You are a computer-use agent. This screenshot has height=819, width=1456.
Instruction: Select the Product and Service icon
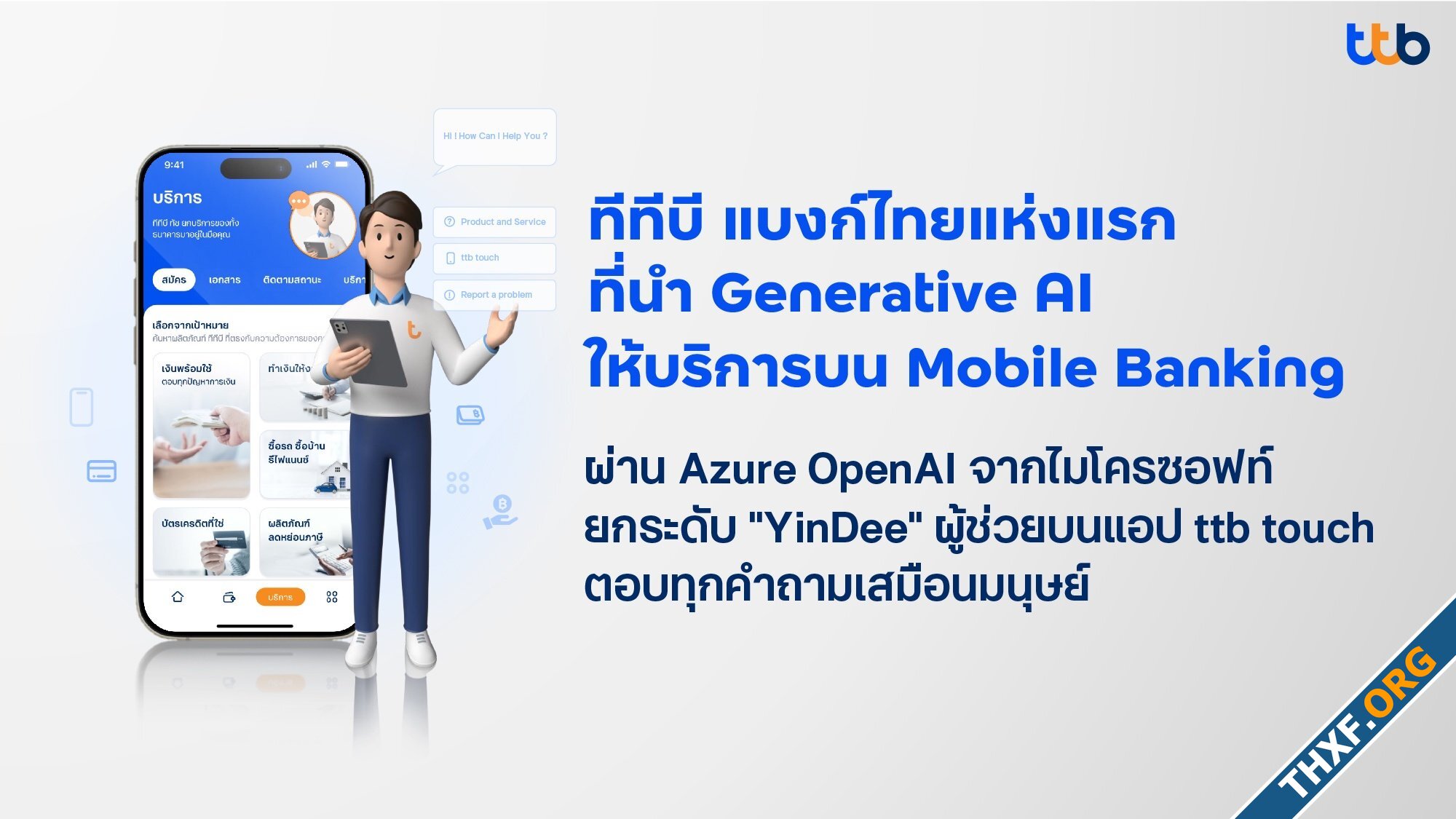448,221
